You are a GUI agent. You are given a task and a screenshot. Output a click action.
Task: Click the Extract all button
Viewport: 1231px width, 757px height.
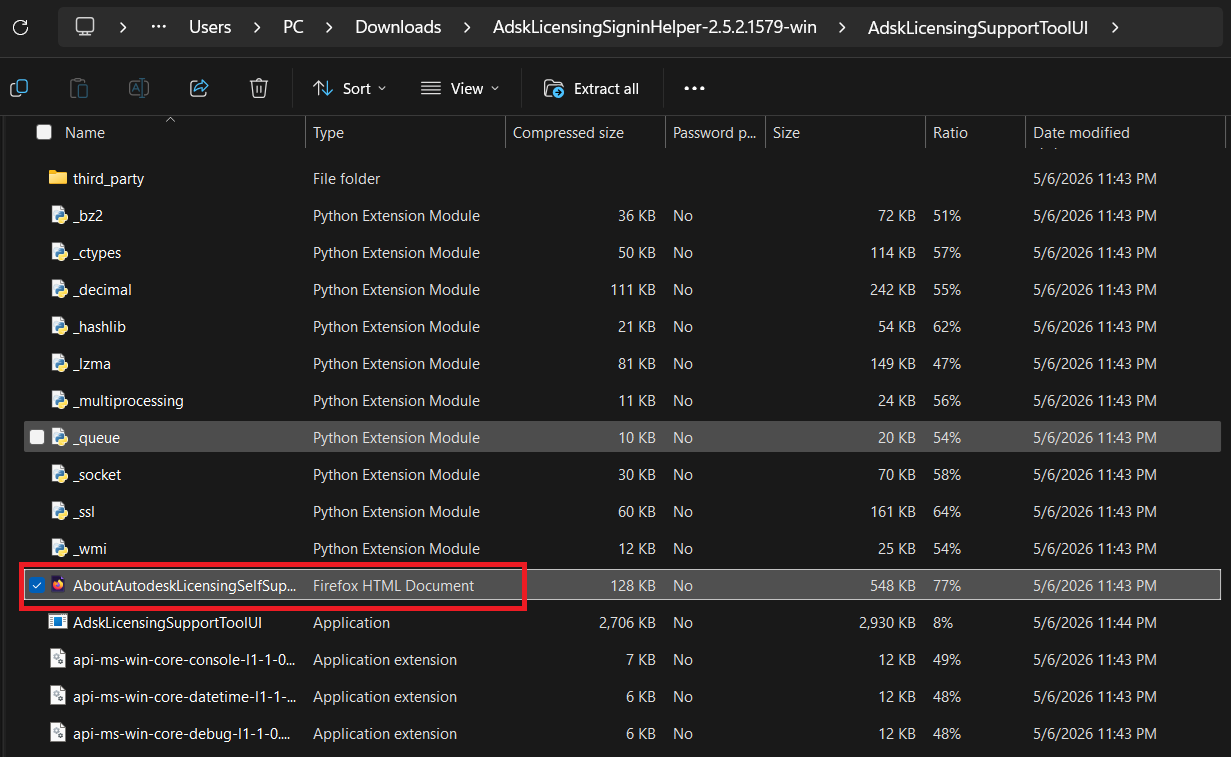pyautogui.click(x=591, y=88)
